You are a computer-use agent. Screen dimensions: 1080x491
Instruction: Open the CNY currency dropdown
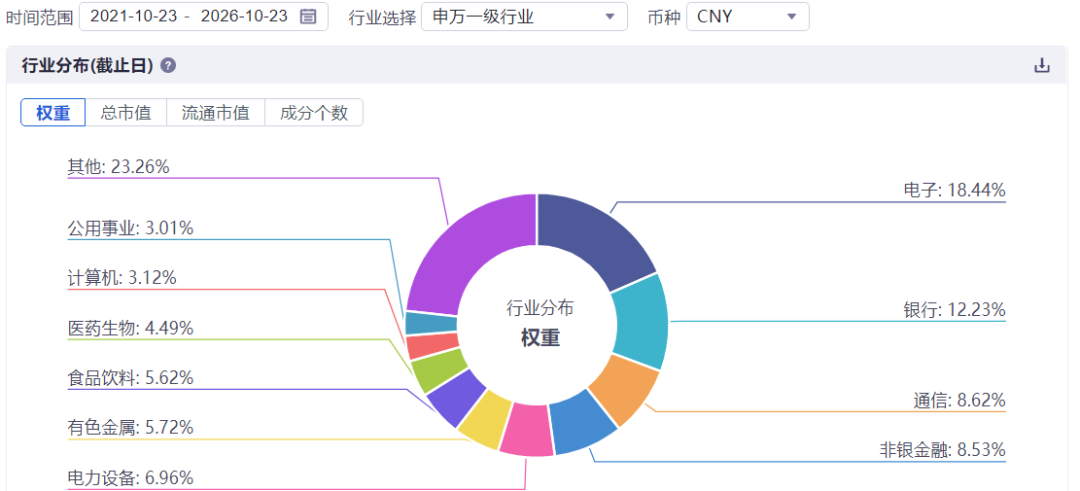coord(748,17)
